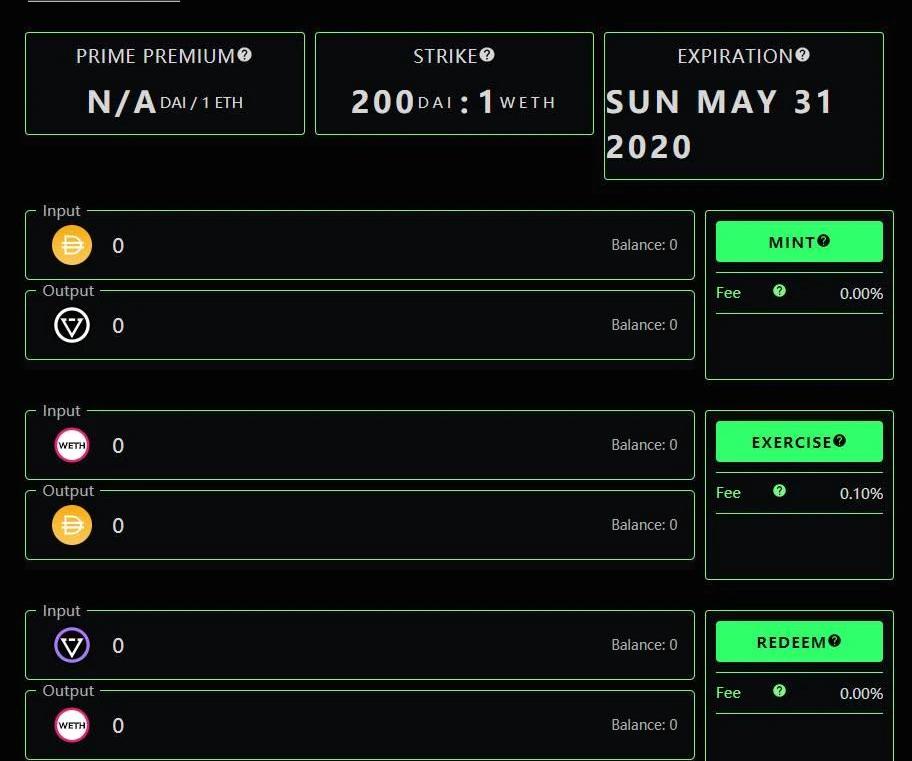
Task: Click the Exercise fee info icon
Action: click(780, 491)
